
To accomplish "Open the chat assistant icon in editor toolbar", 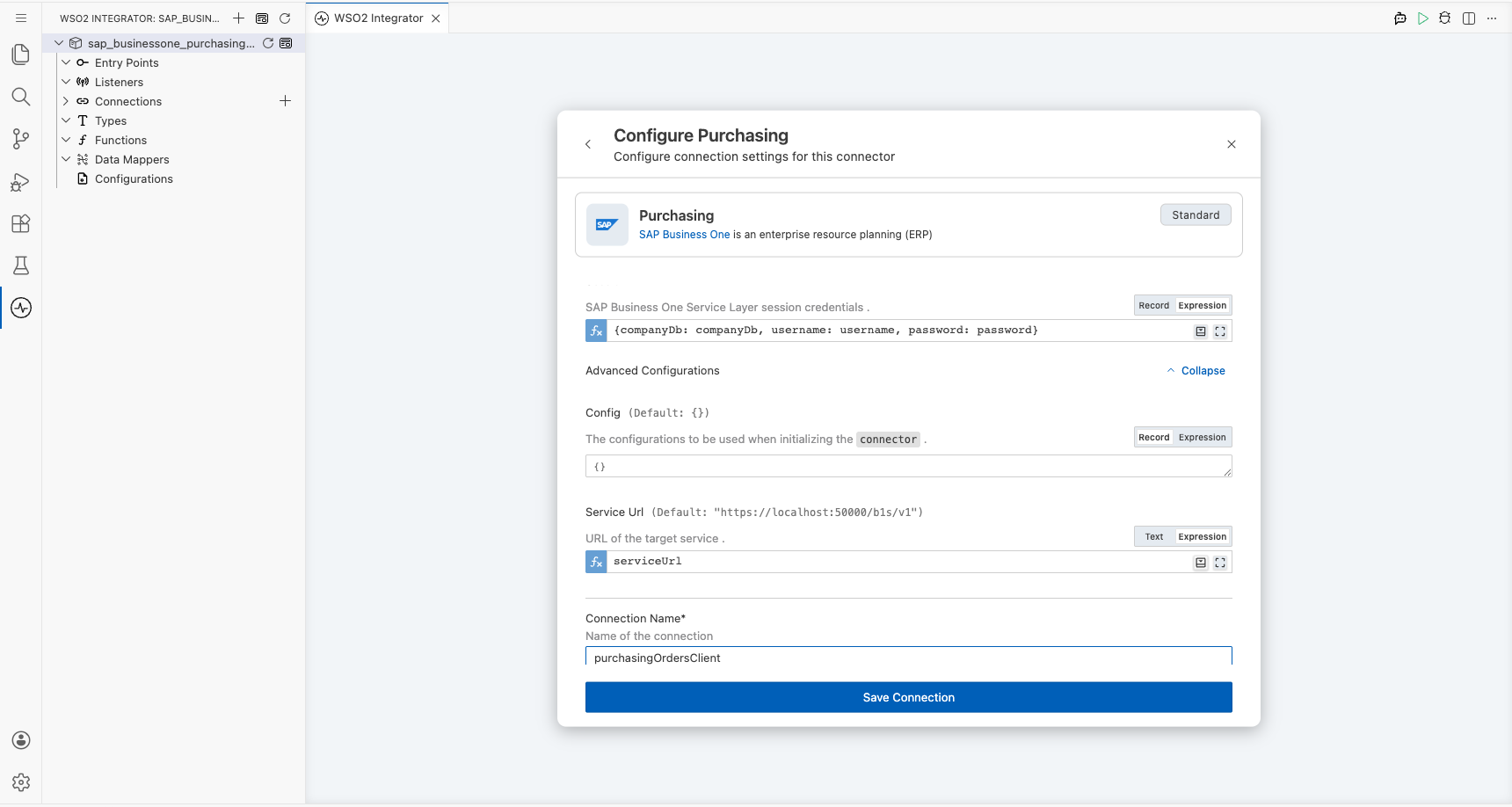I will coord(1400,18).
